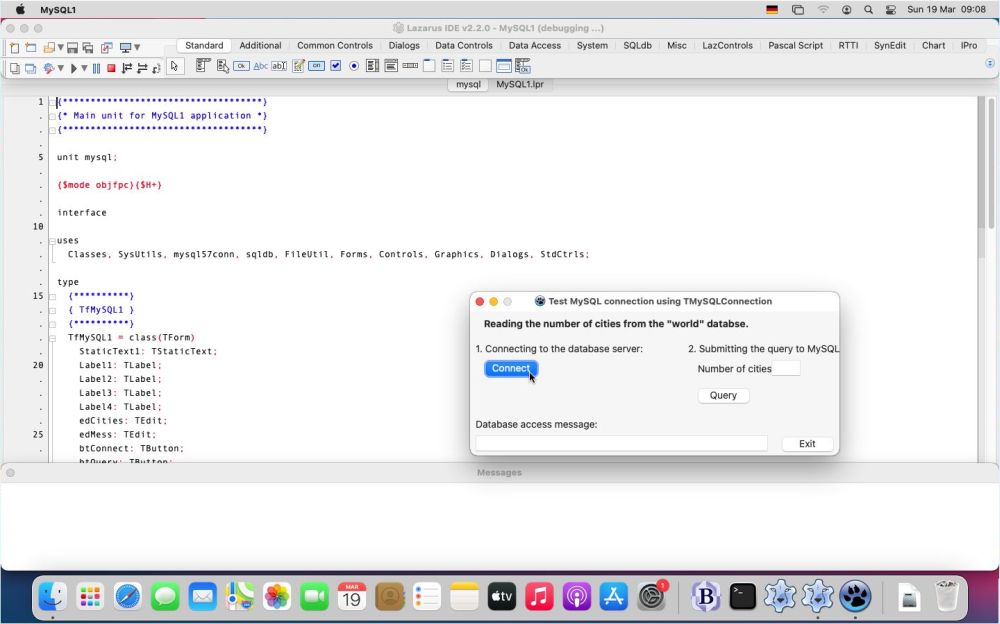Pick TMainMenu component from palette
The width and height of the screenshot is (1000, 624).
[x=203, y=66]
